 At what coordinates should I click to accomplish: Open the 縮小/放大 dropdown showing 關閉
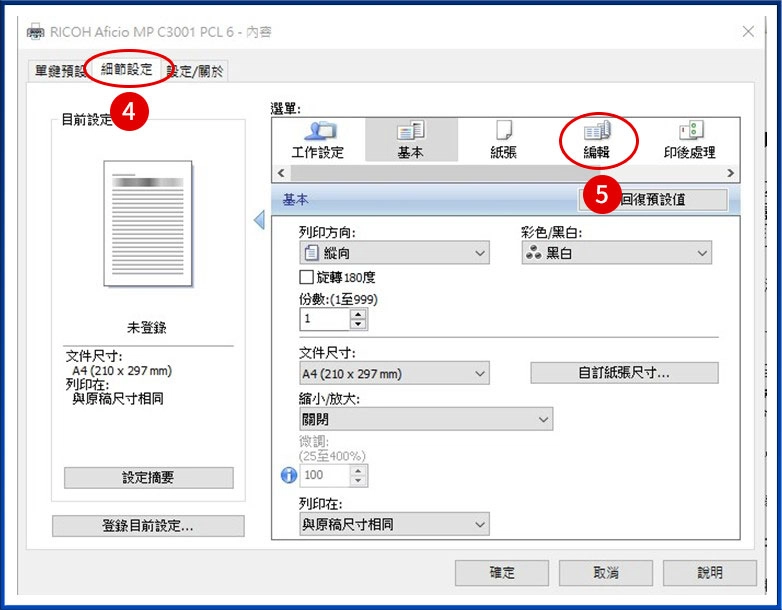tap(426, 419)
